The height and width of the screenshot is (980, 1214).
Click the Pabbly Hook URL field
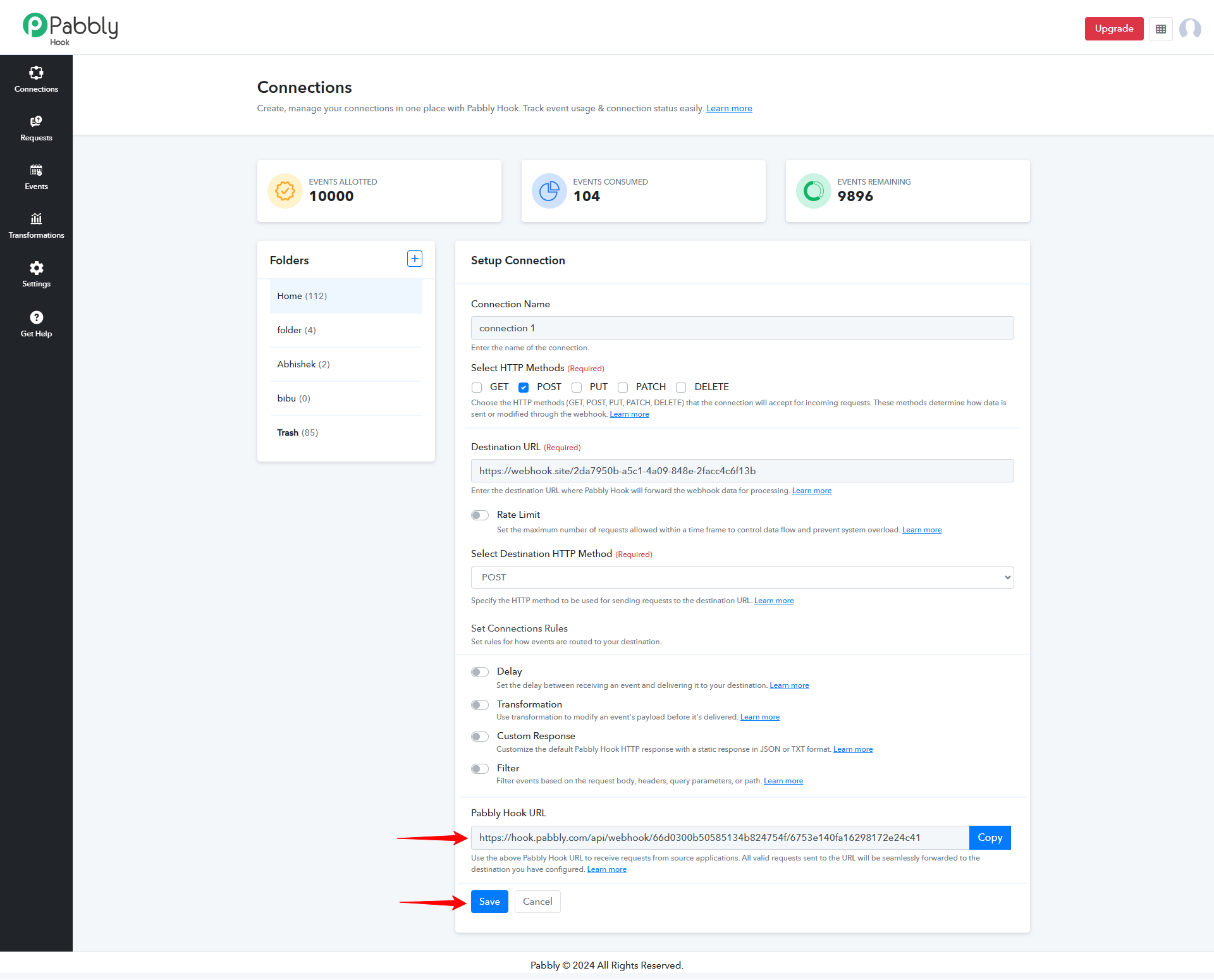pyautogui.click(x=720, y=838)
